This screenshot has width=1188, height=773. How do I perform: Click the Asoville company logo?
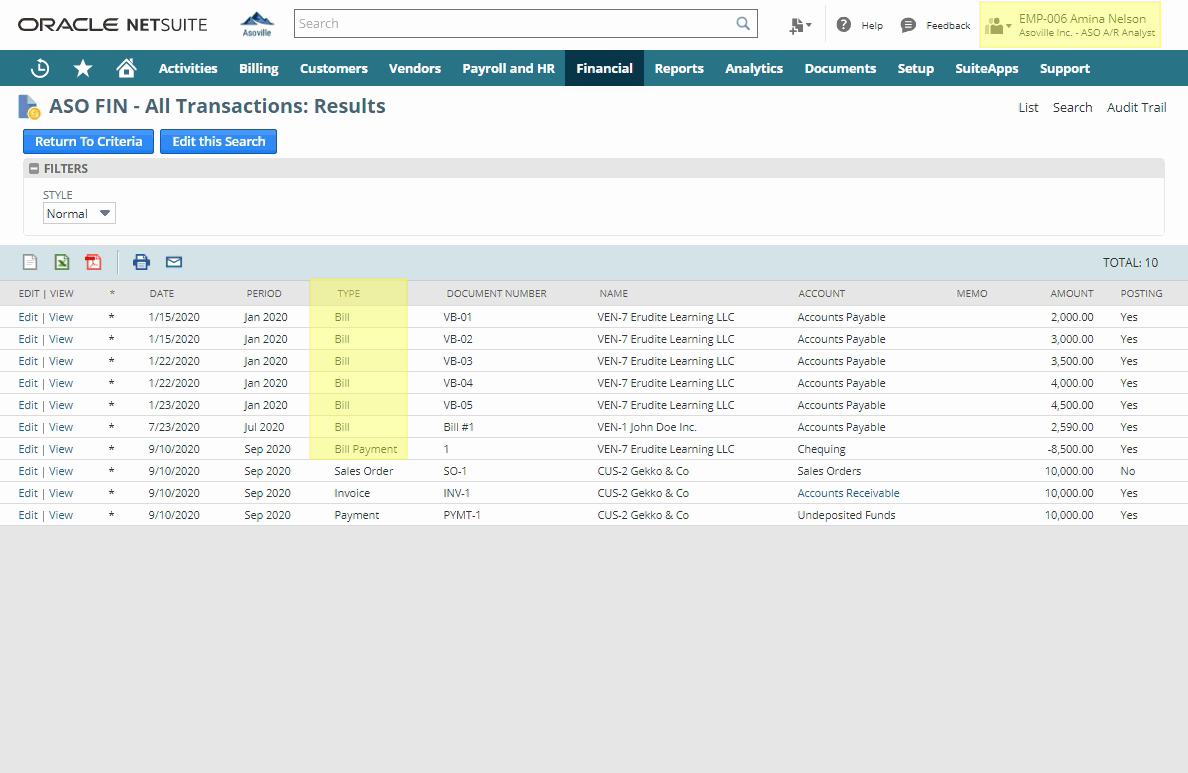coord(257,23)
